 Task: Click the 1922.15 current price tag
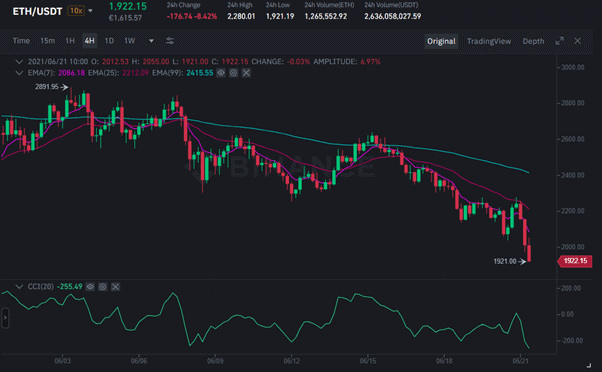(x=575, y=261)
